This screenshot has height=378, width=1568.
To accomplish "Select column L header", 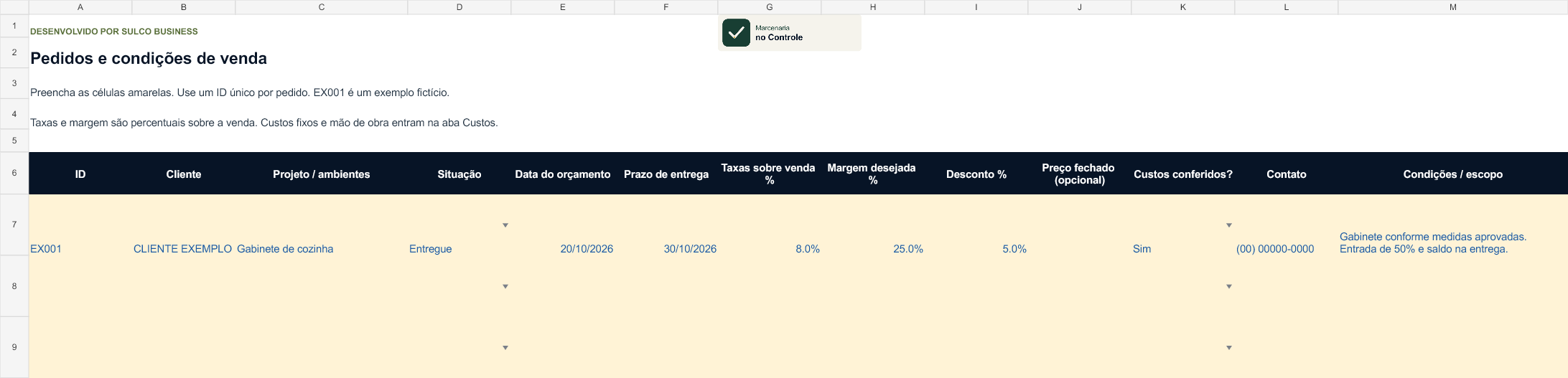I will pos(1287,7).
